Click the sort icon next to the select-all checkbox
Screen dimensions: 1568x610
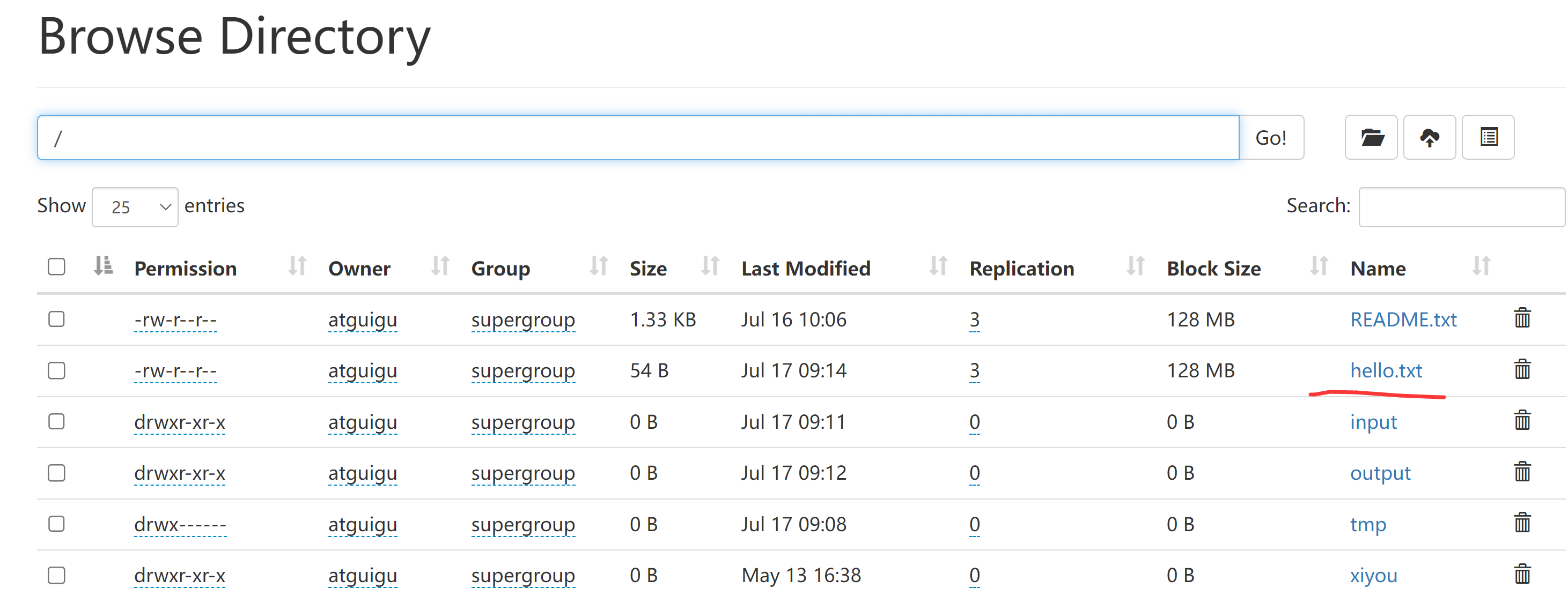[104, 266]
